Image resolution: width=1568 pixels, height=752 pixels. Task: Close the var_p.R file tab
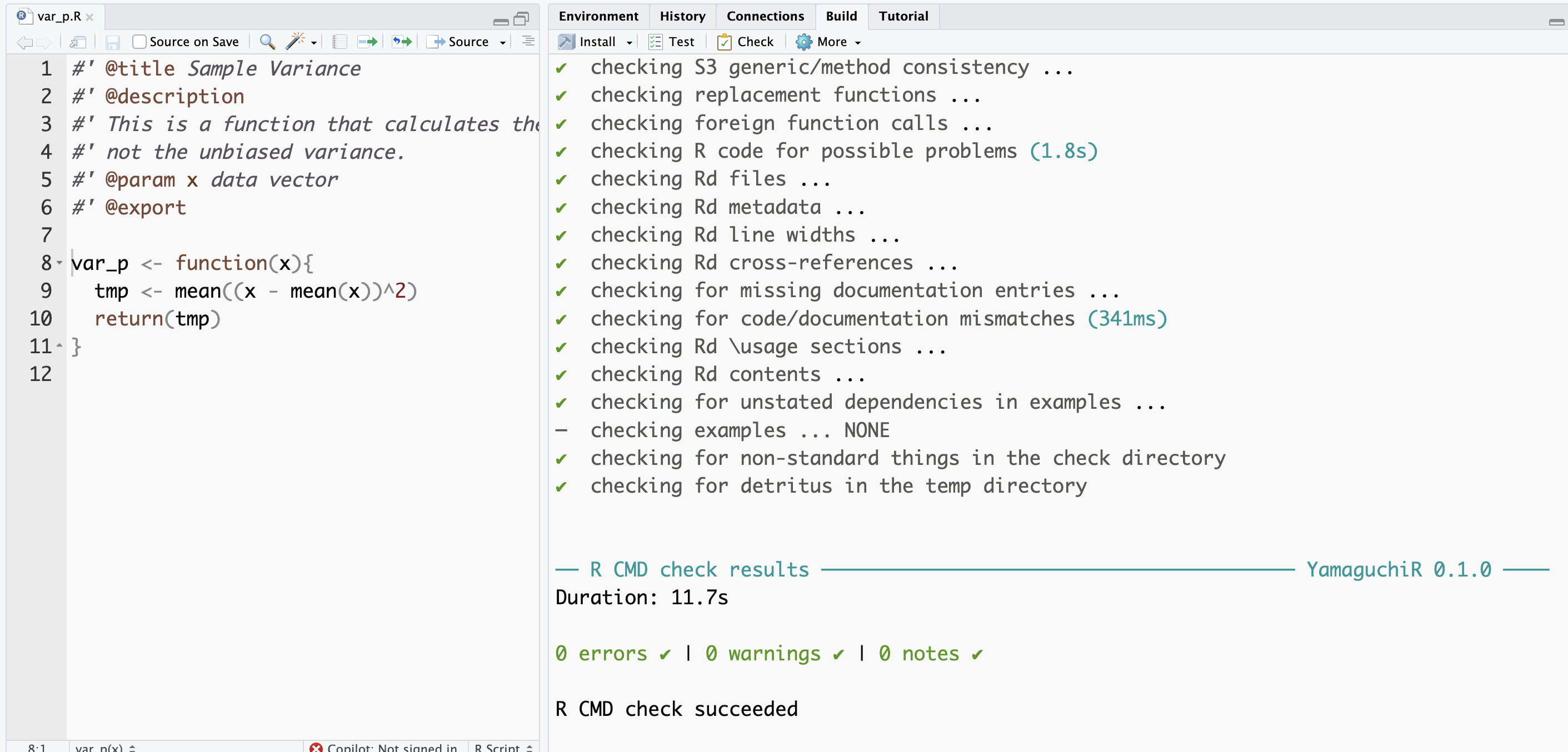[89, 17]
